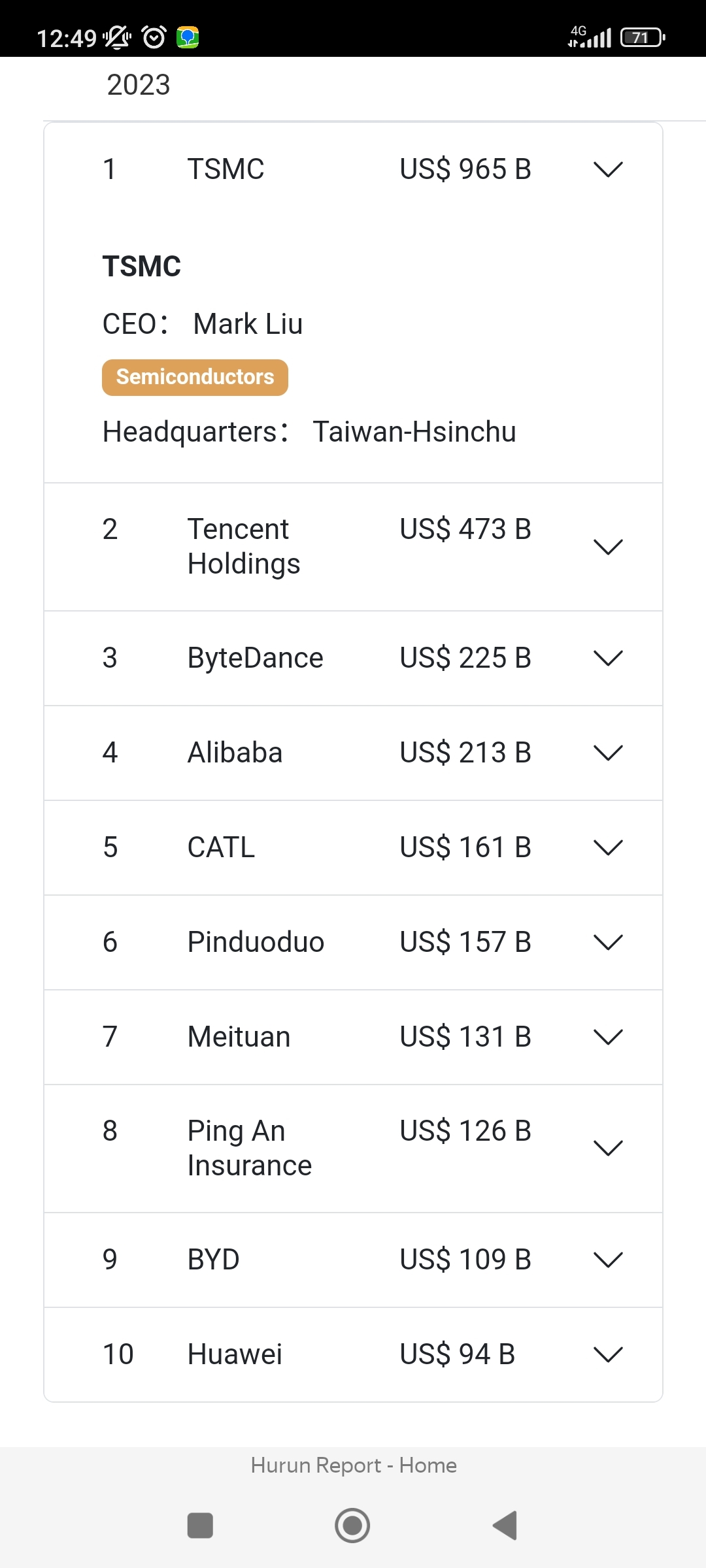
Task: Expand Alibaba company details
Action: 608,753
